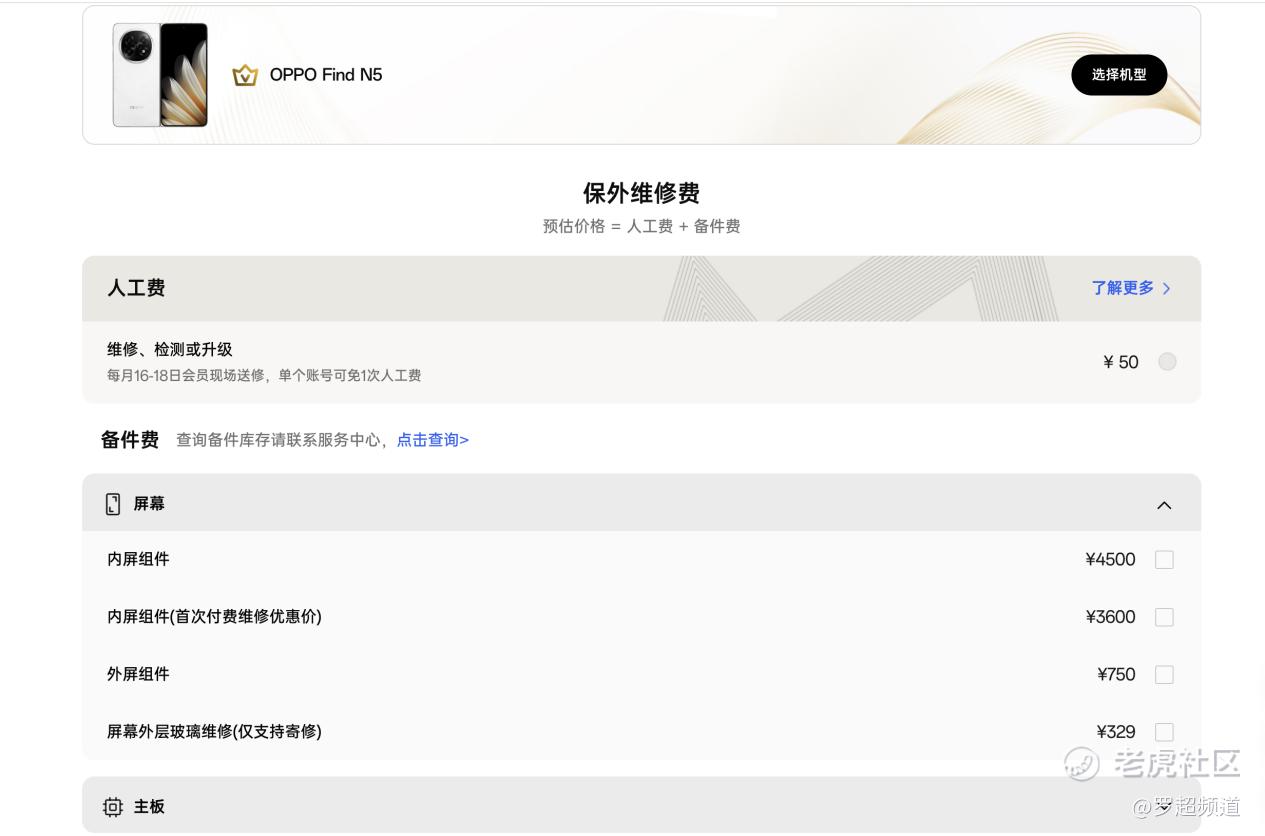The height and width of the screenshot is (836, 1265).
Task: Click the phone screen icon beside 屏幕
Action: click(113, 504)
